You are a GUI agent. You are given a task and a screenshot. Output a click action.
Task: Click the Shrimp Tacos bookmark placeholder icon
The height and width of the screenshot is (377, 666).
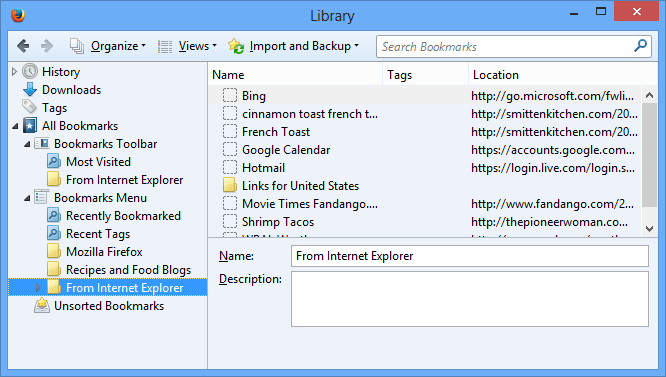[230, 221]
